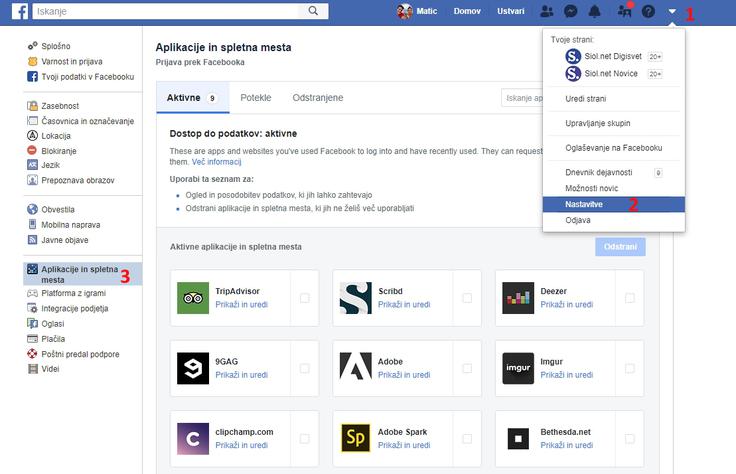This screenshot has height=474, width=736.
Task: Switch to the Aktivne tab
Action: point(192,98)
